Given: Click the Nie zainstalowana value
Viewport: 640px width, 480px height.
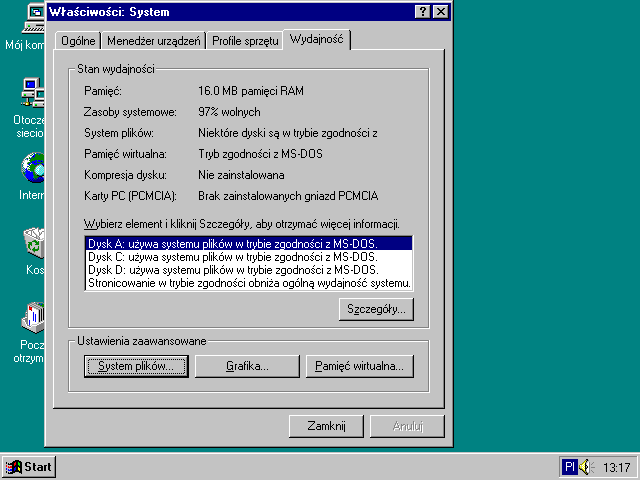Looking at the screenshot, I should [241, 175].
